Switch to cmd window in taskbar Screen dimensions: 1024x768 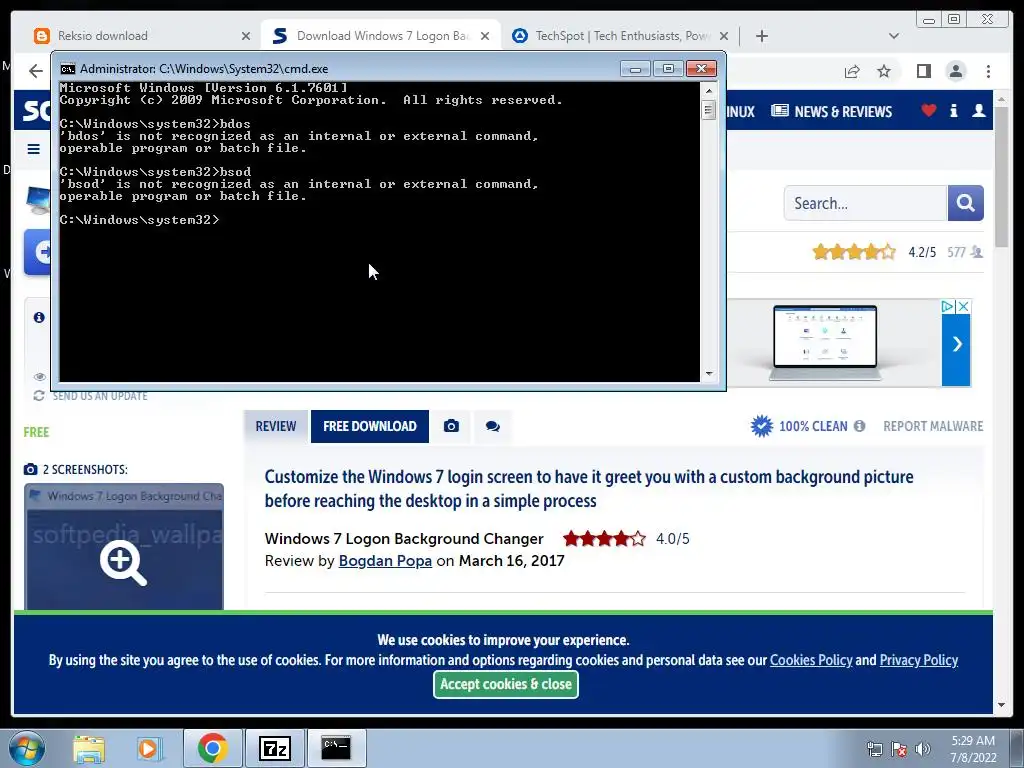coord(336,748)
